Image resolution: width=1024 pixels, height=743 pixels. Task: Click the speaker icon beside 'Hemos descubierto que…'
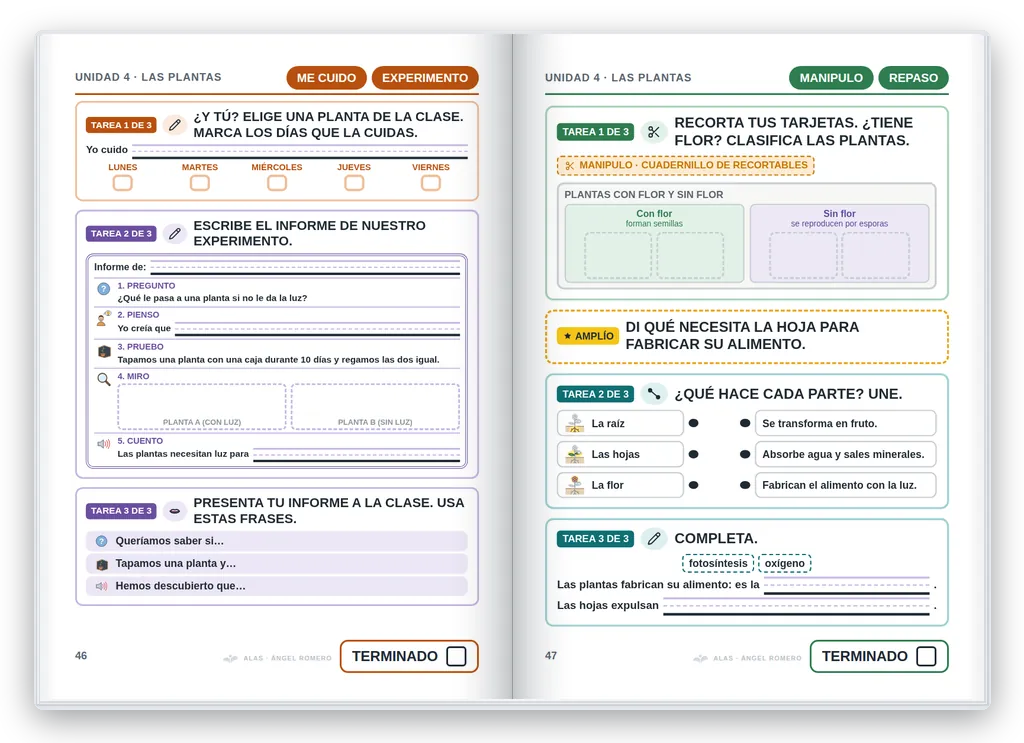101,586
